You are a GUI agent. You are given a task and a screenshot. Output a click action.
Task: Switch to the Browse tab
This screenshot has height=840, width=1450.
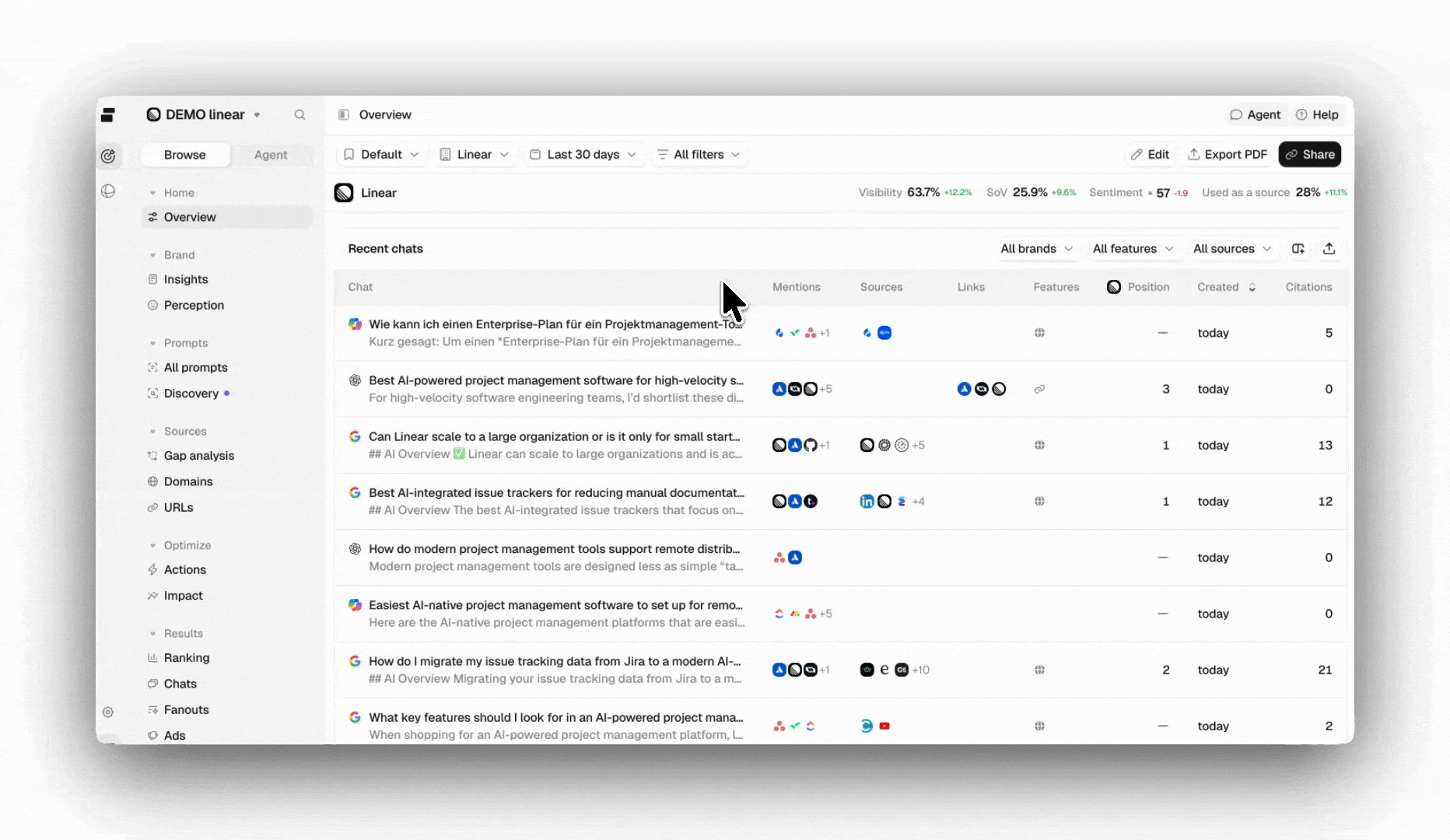click(185, 155)
